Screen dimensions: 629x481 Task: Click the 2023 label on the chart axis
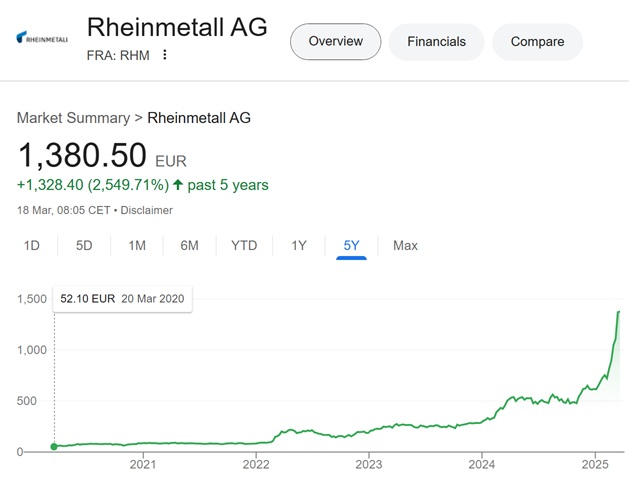pos(369,465)
